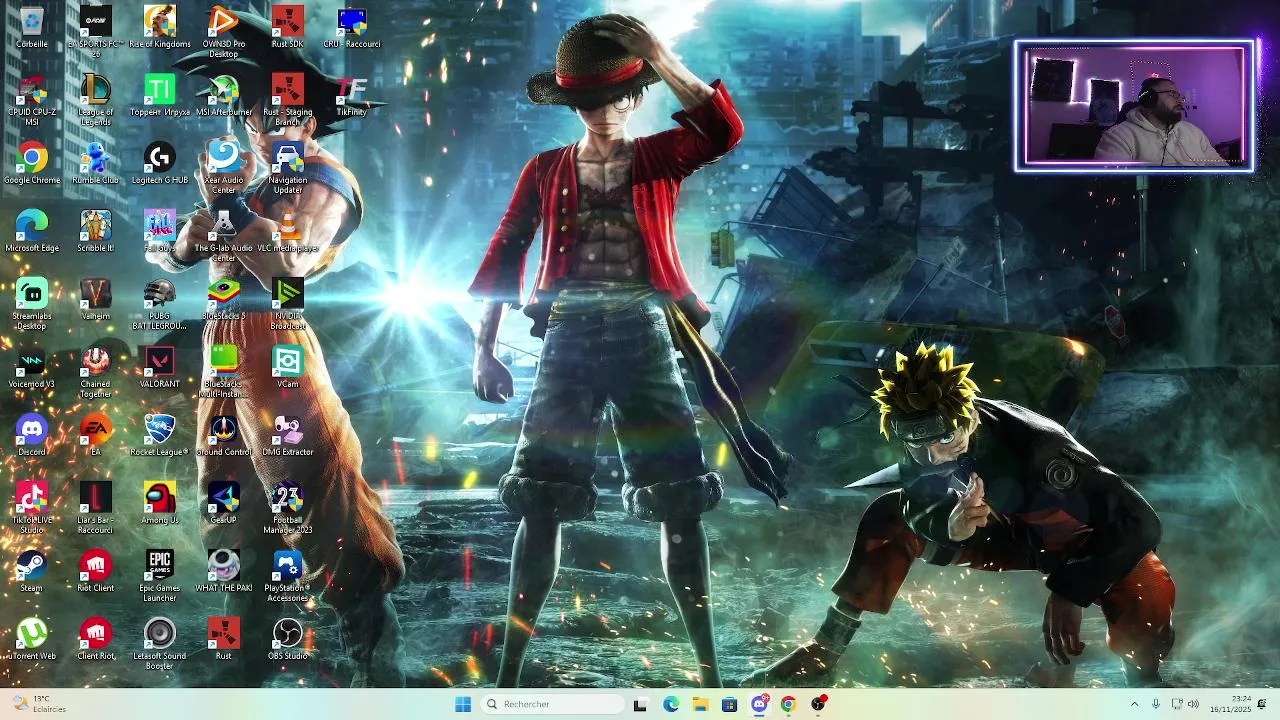Image resolution: width=1280 pixels, height=720 pixels.
Task: Select the Riot Client desktop icon
Action: pyautogui.click(x=96, y=571)
